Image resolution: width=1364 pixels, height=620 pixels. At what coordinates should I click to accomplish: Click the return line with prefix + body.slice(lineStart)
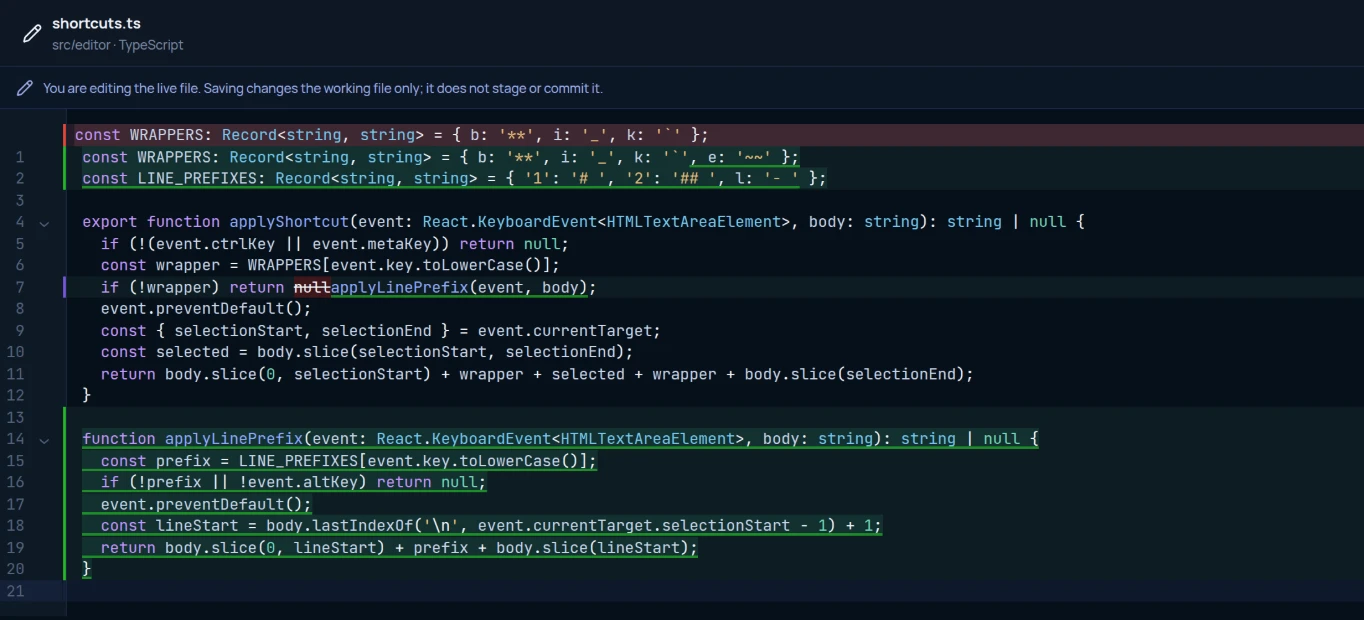coord(399,548)
